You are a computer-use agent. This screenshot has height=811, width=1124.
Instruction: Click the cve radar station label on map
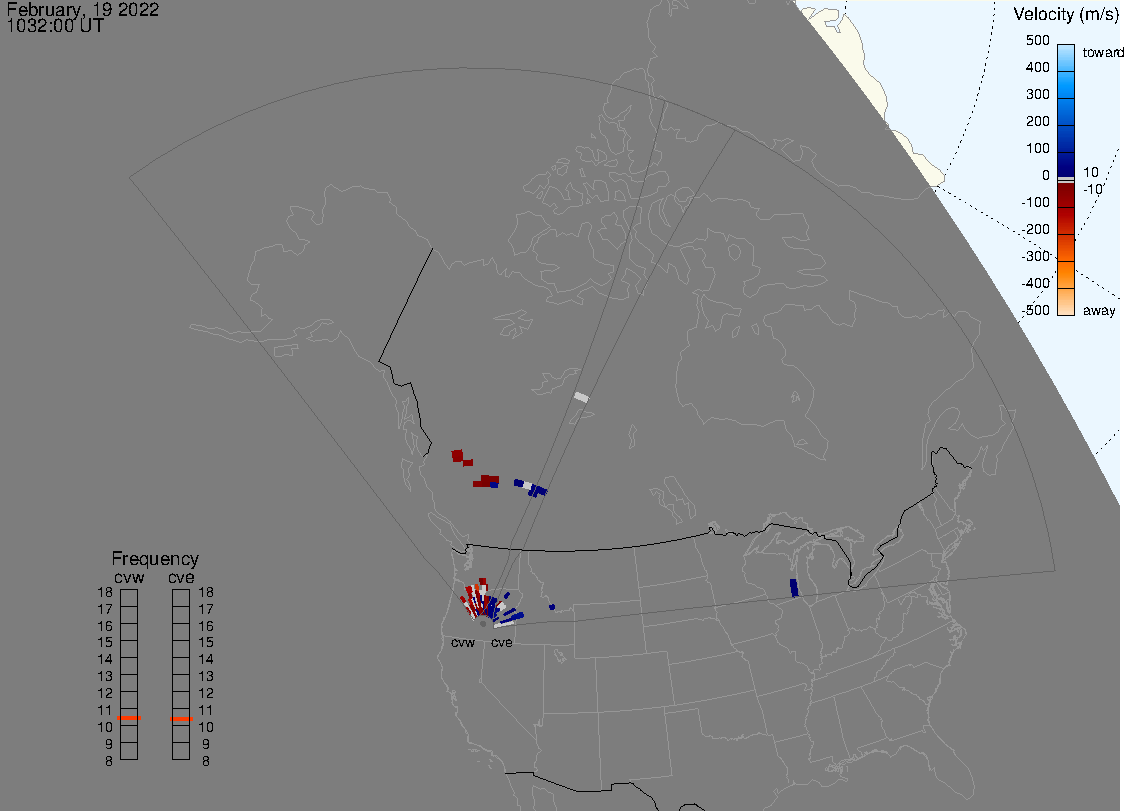(x=502, y=642)
